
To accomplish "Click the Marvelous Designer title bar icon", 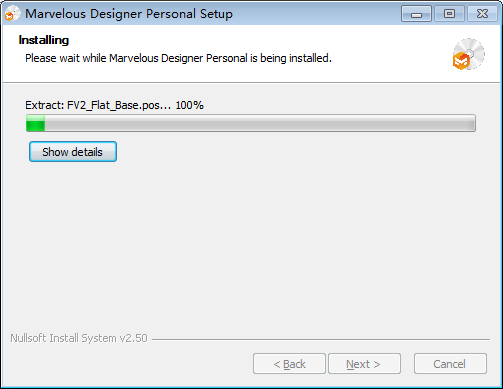I will pos(12,14).
